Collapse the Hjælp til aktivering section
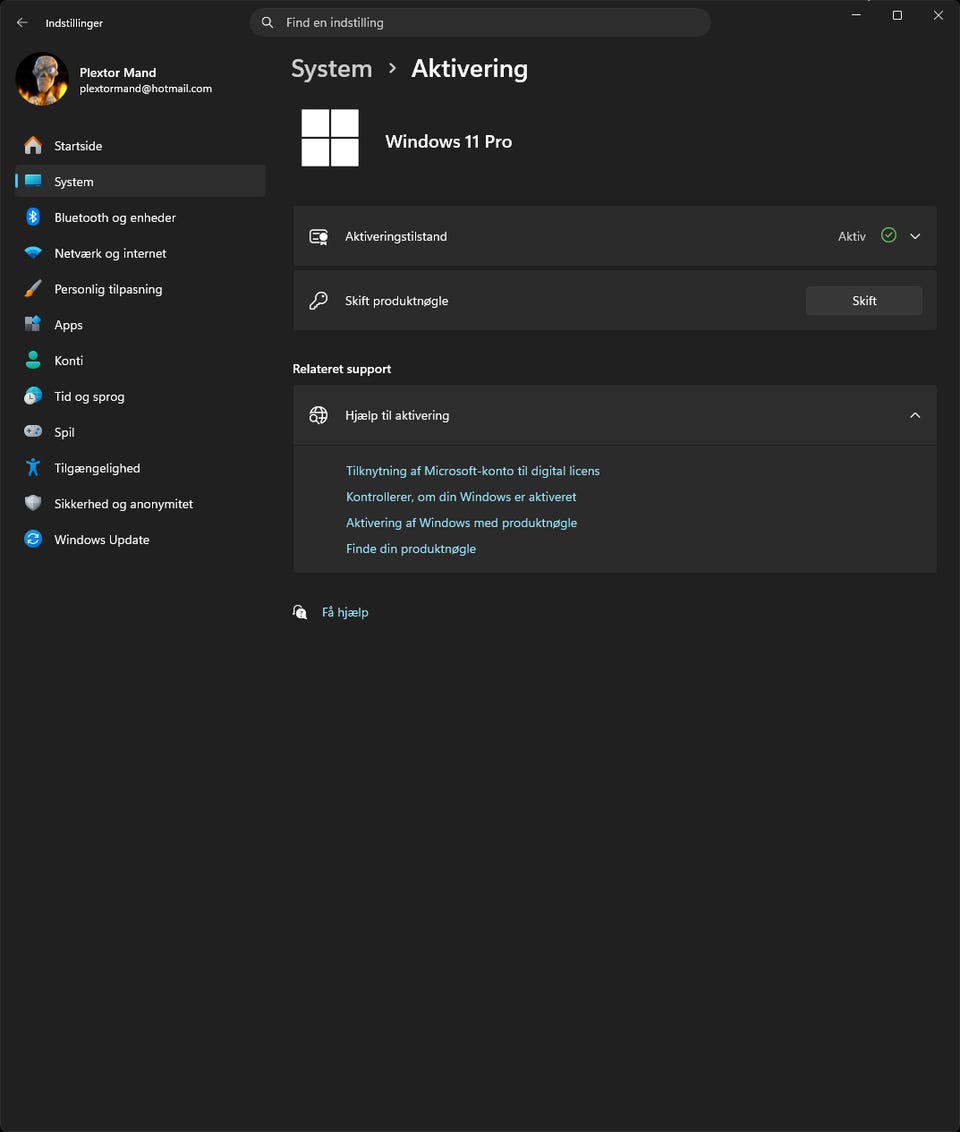This screenshot has height=1132, width=960. [x=915, y=415]
